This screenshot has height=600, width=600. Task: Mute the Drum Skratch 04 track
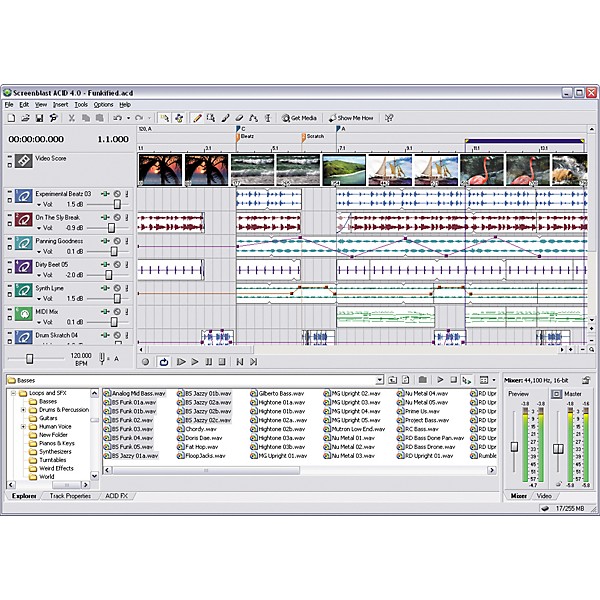(x=117, y=335)
